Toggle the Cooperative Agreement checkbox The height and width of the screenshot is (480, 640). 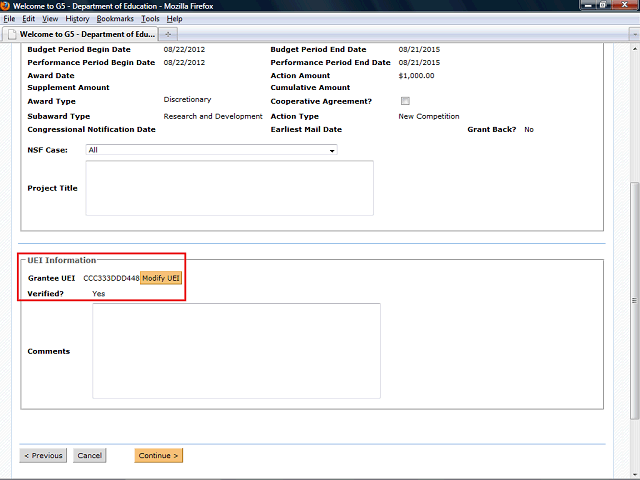point(405,101)
